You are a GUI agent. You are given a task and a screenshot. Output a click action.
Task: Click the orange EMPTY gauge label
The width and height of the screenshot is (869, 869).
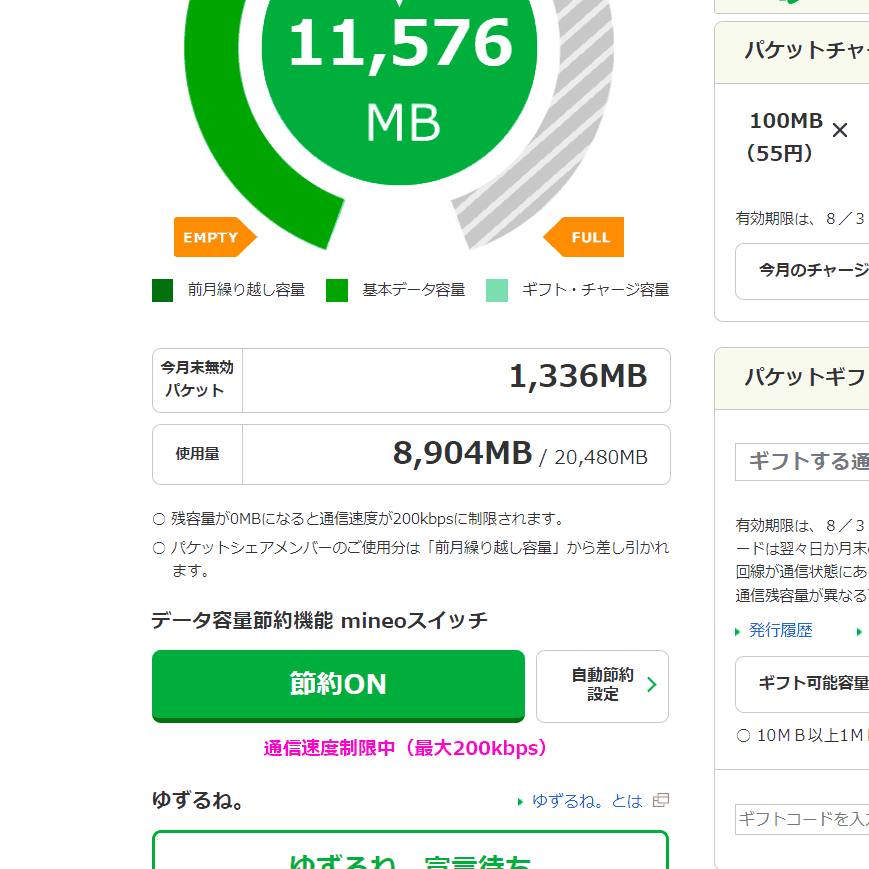(x=215, y=237)
